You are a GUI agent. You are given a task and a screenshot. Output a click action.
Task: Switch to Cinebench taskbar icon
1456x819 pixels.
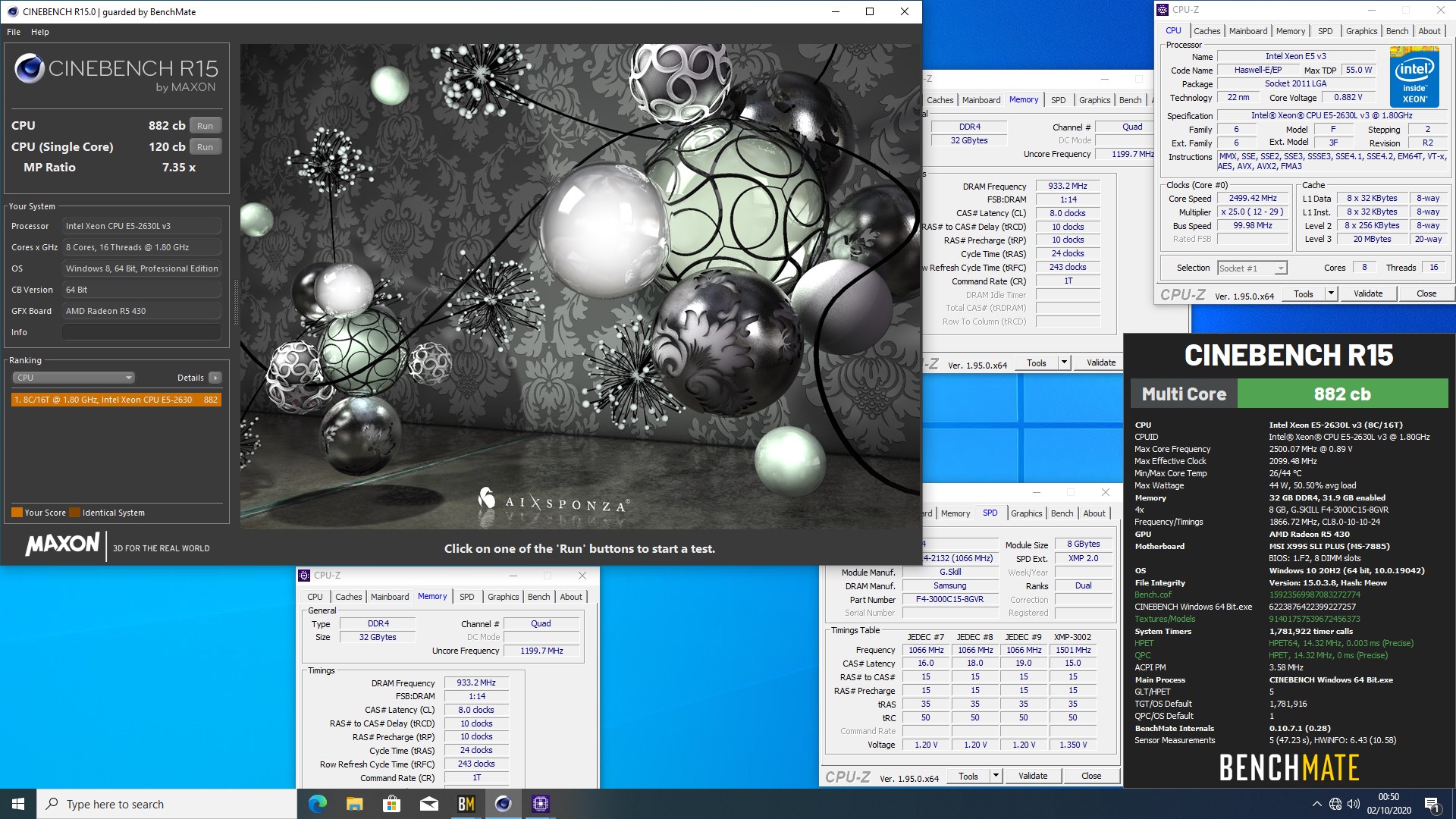point(503,804)
